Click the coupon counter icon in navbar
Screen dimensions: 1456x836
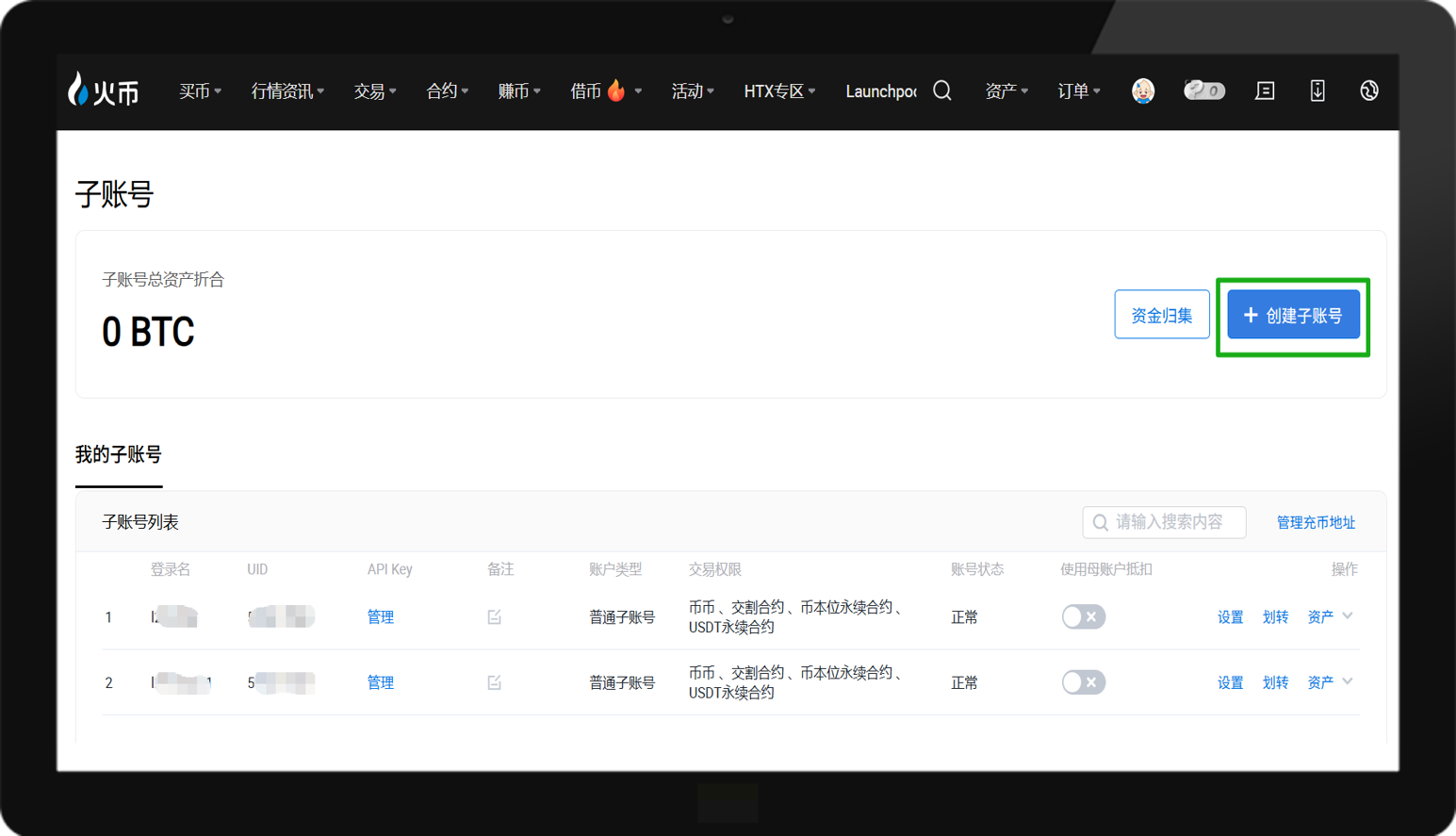coord(1203,90)
